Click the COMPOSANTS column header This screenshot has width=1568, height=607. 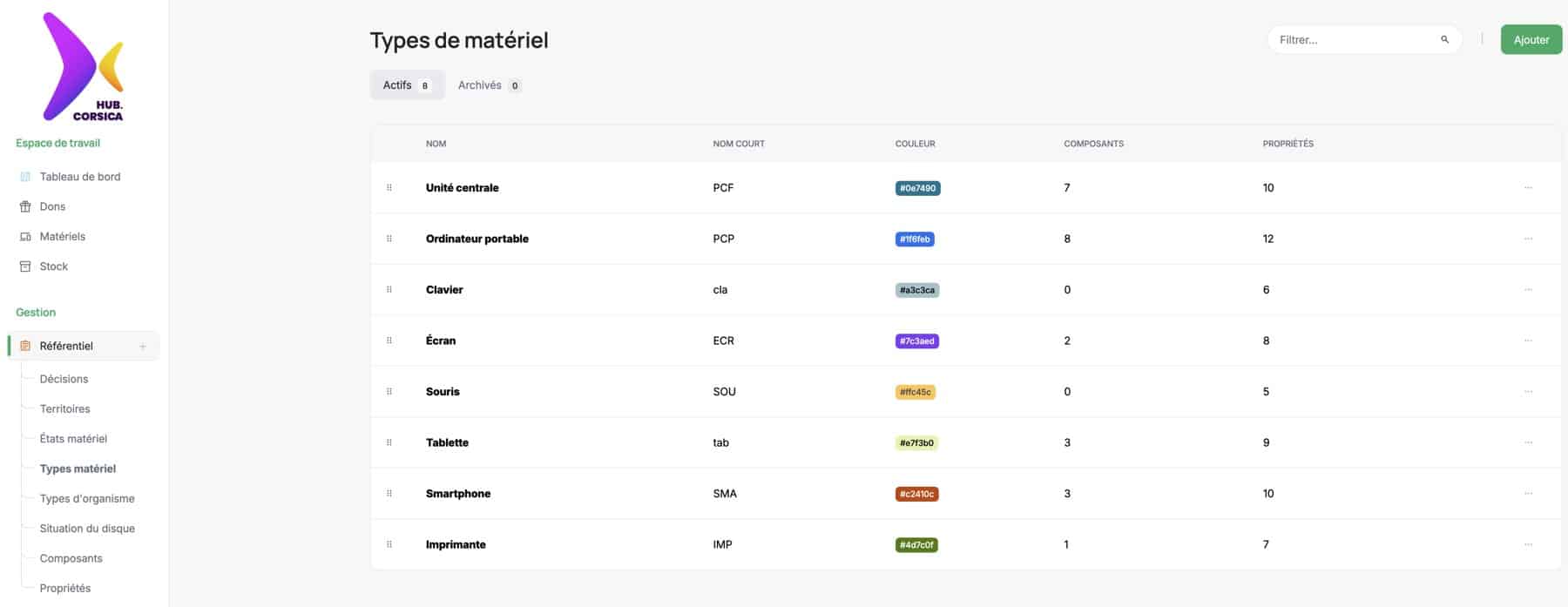click(1093, 144)
